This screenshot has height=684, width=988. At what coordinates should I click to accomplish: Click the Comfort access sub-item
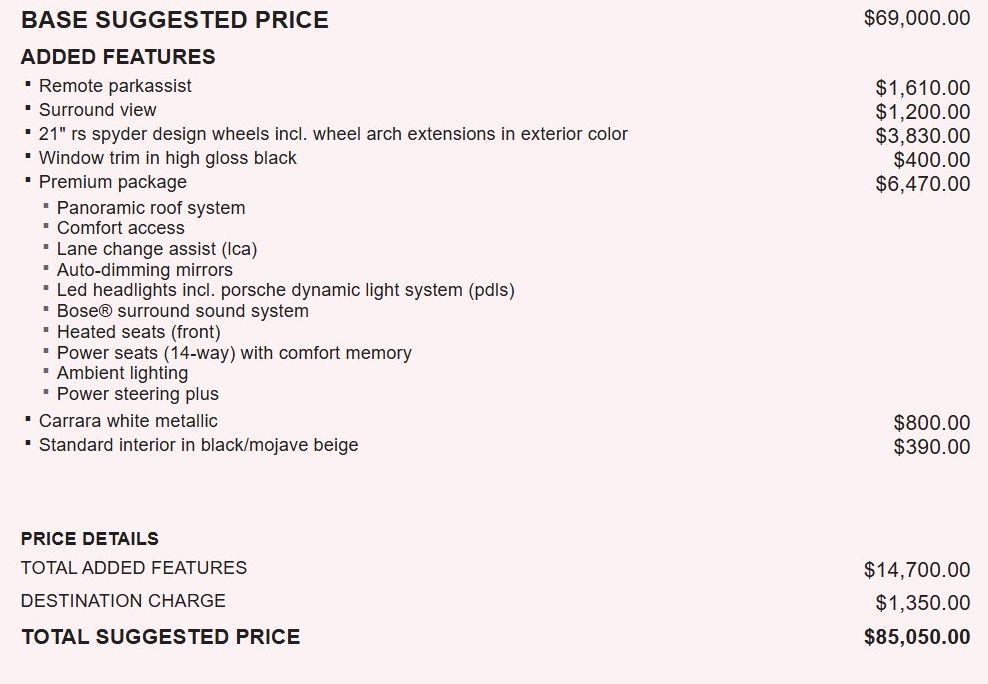(x=121, y=228)
